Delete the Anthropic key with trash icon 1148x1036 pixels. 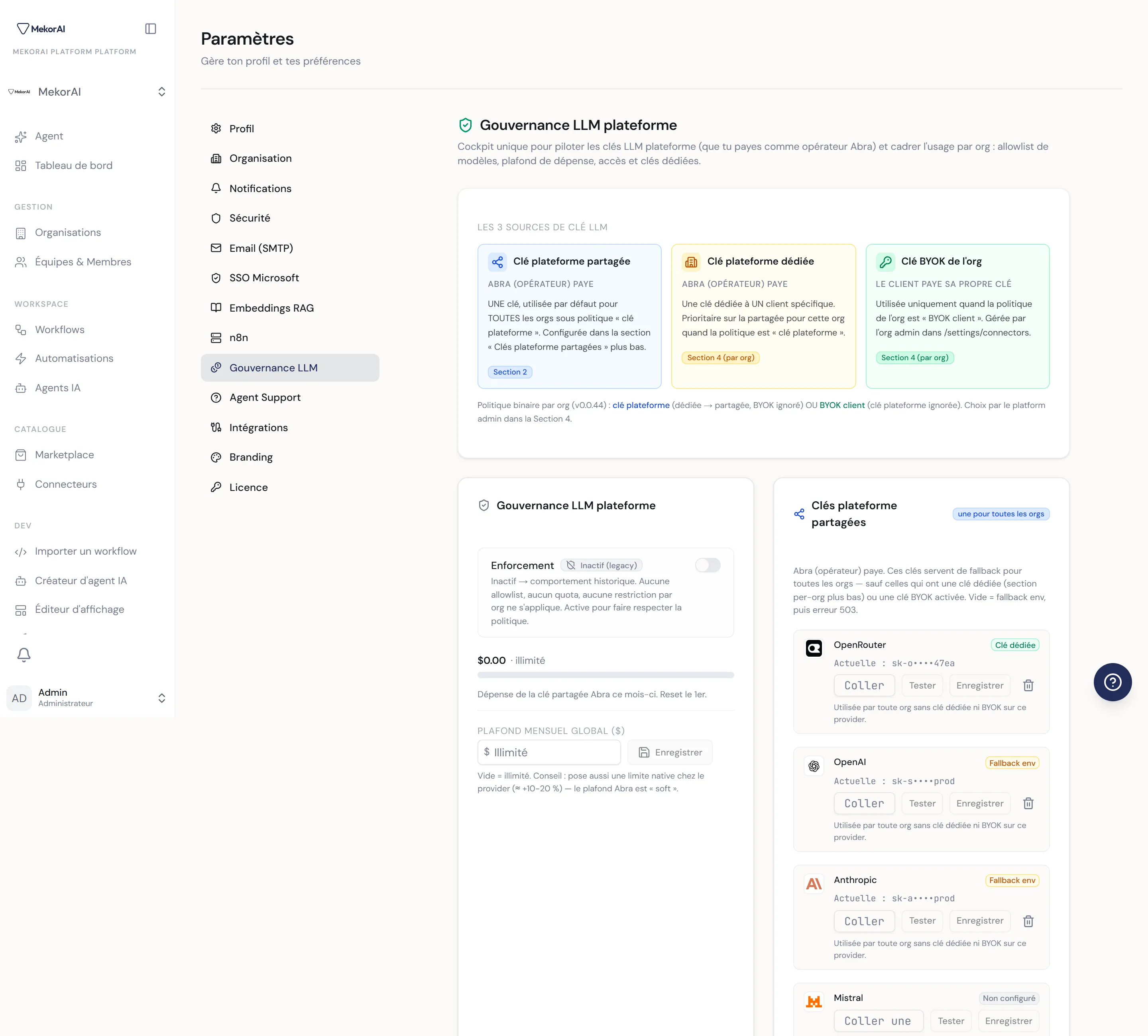tap(1028, 921)
